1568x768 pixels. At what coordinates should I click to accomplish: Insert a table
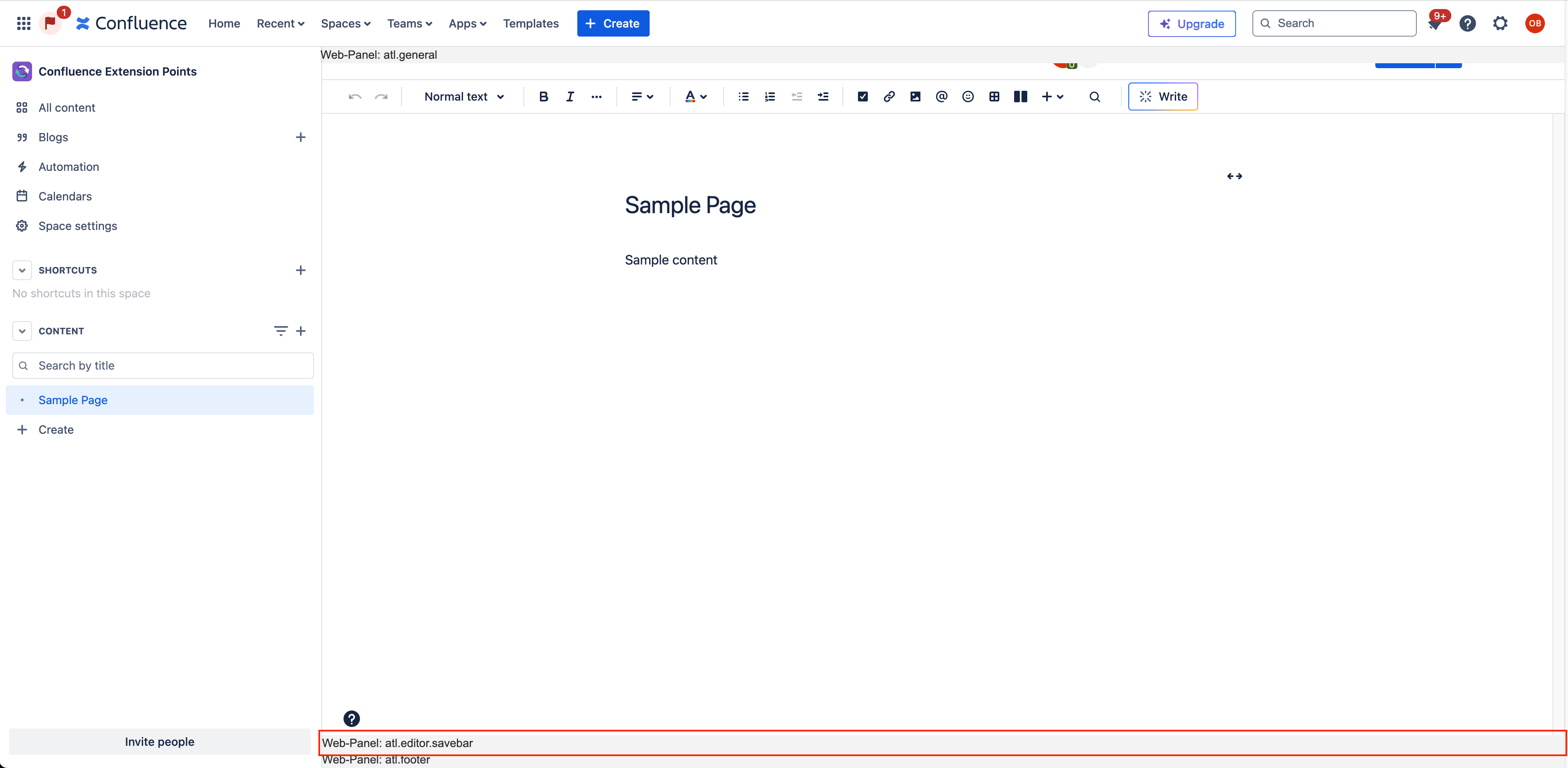994,97
